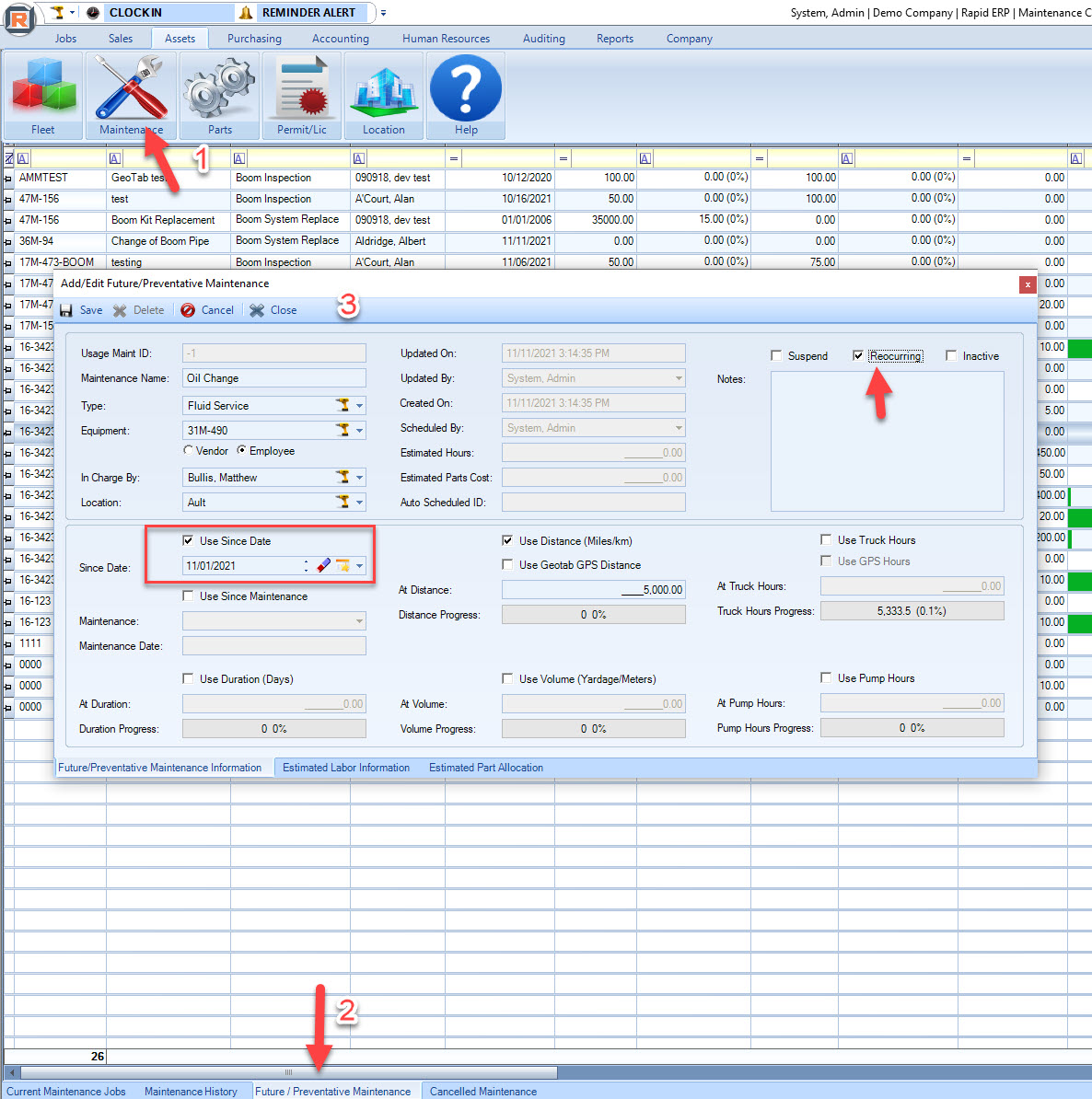Screen dimensions: 1092x1099
Task: Open the Help question mark icon
Action: click(x=466, y=96)
